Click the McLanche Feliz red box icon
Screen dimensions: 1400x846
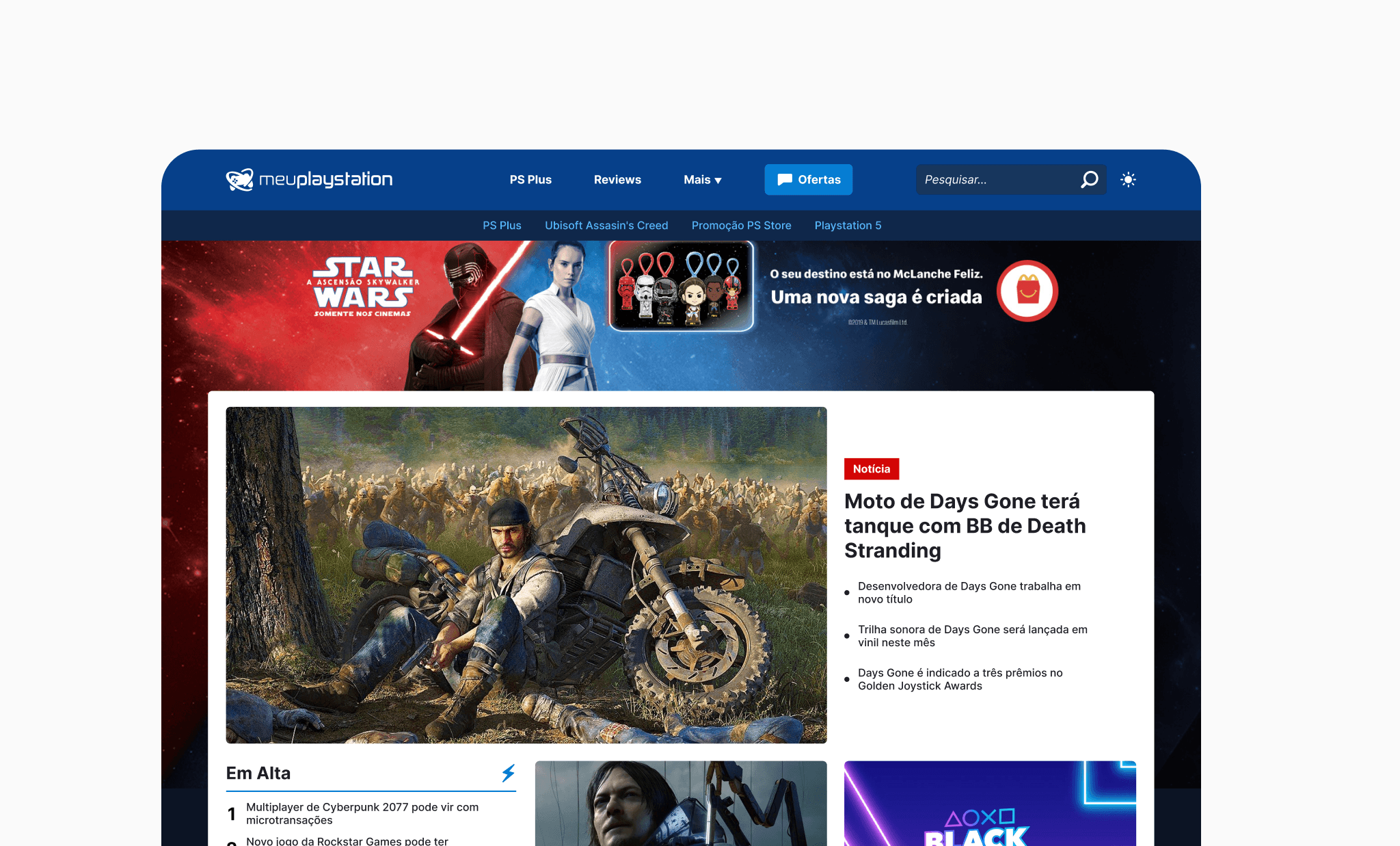pos(1027,291)
